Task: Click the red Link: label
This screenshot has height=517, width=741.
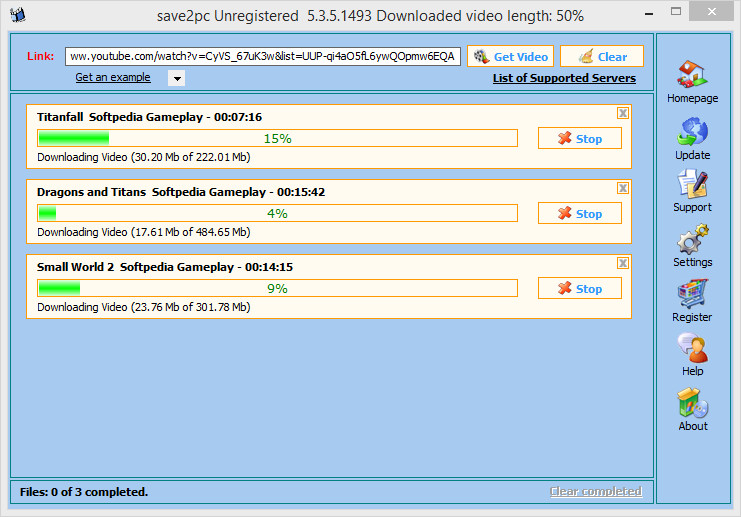Action: [x=40, y=56]
